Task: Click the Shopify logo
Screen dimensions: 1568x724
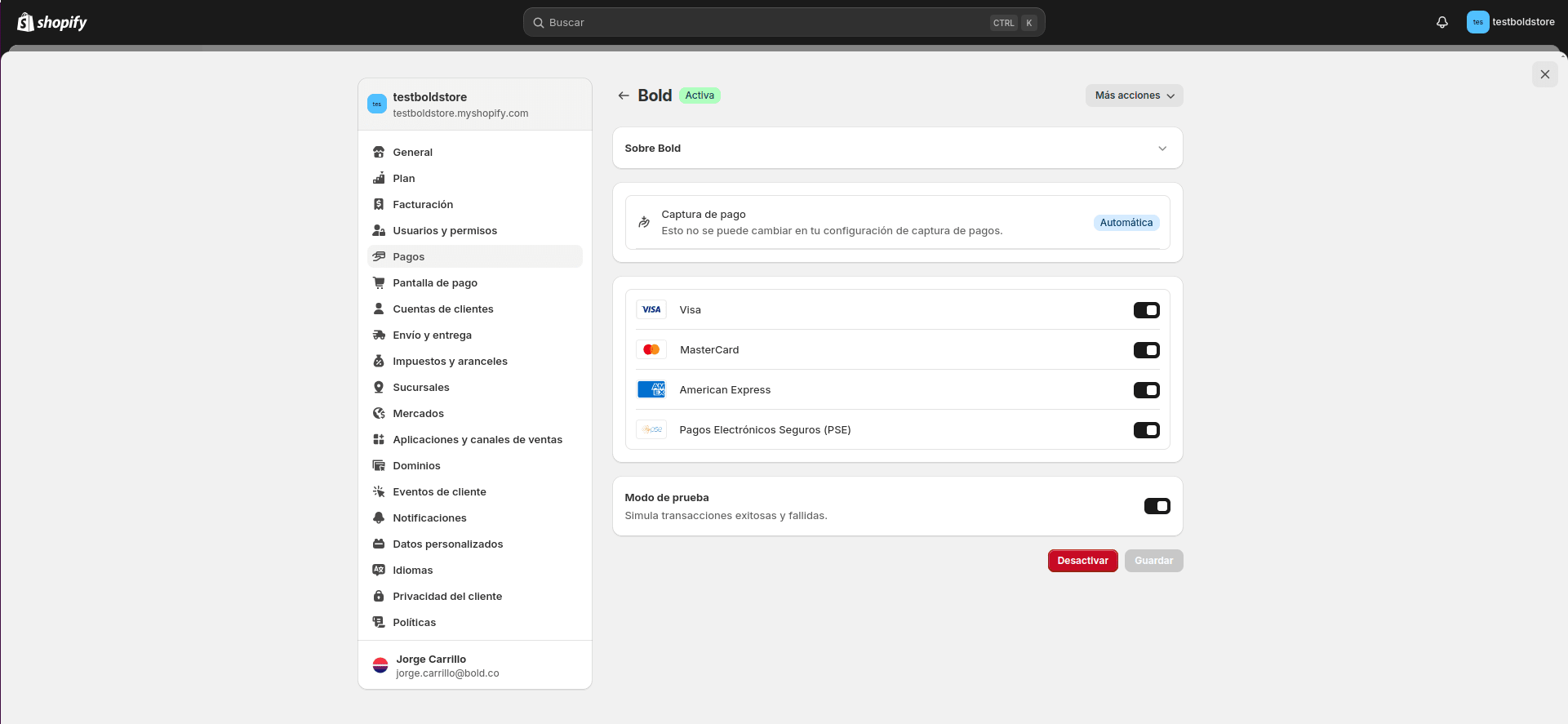Action: (52, 22)
